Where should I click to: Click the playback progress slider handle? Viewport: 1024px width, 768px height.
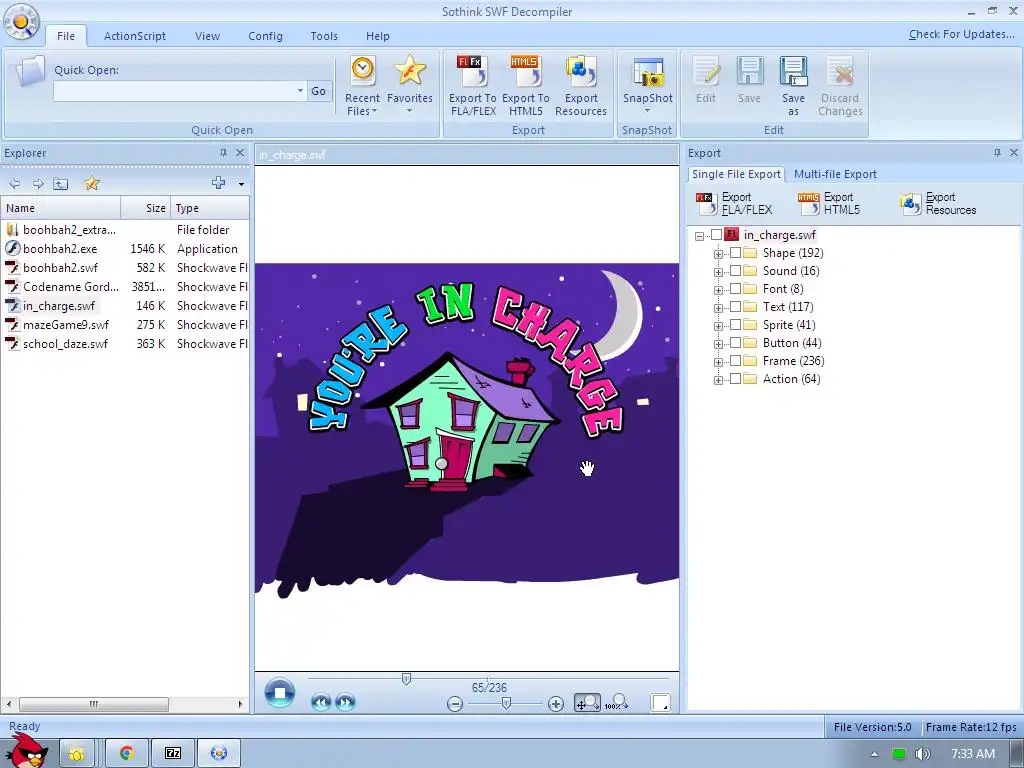point(406,679)
